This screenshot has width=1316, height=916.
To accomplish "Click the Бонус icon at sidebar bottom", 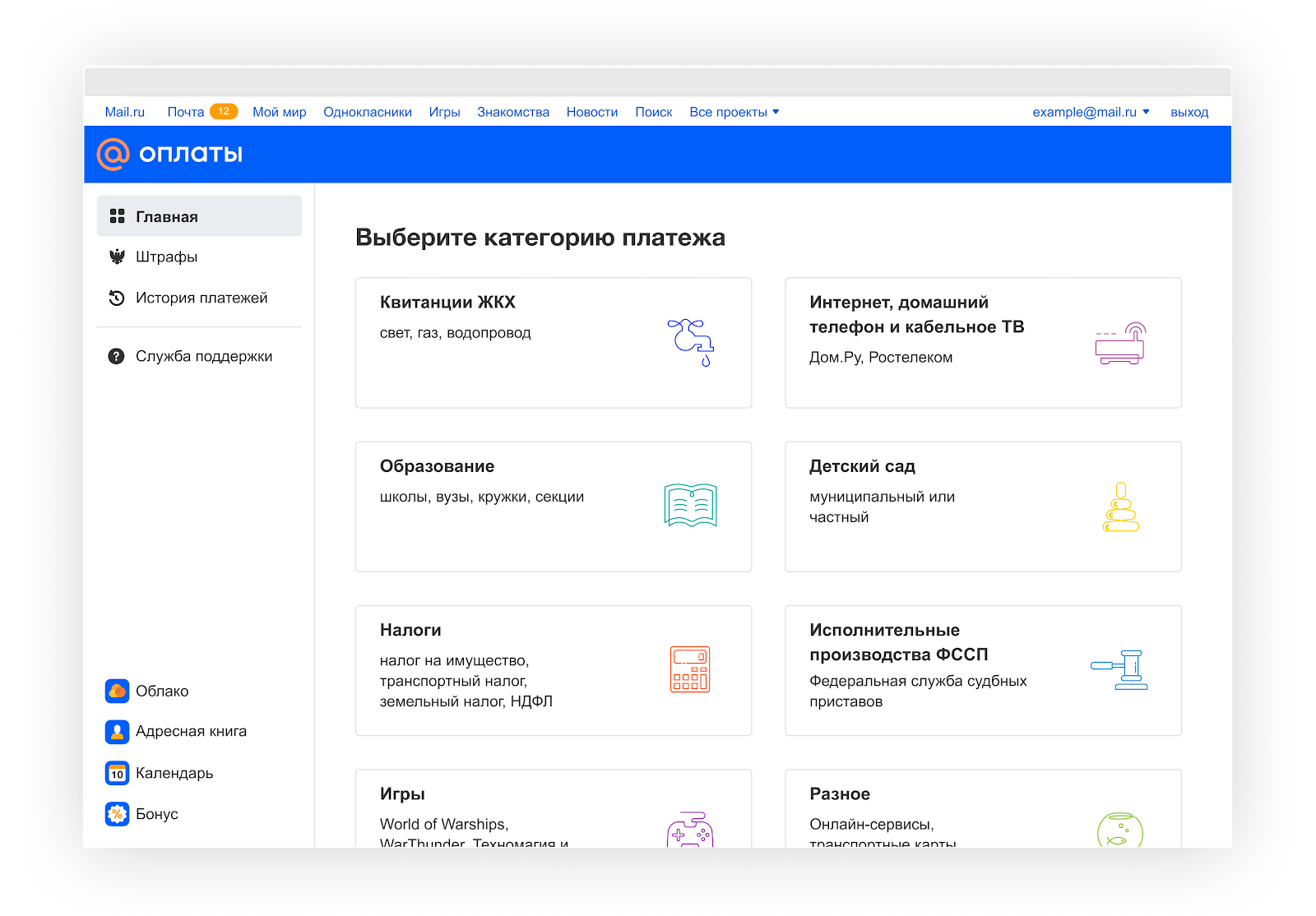I will (118, 814).
